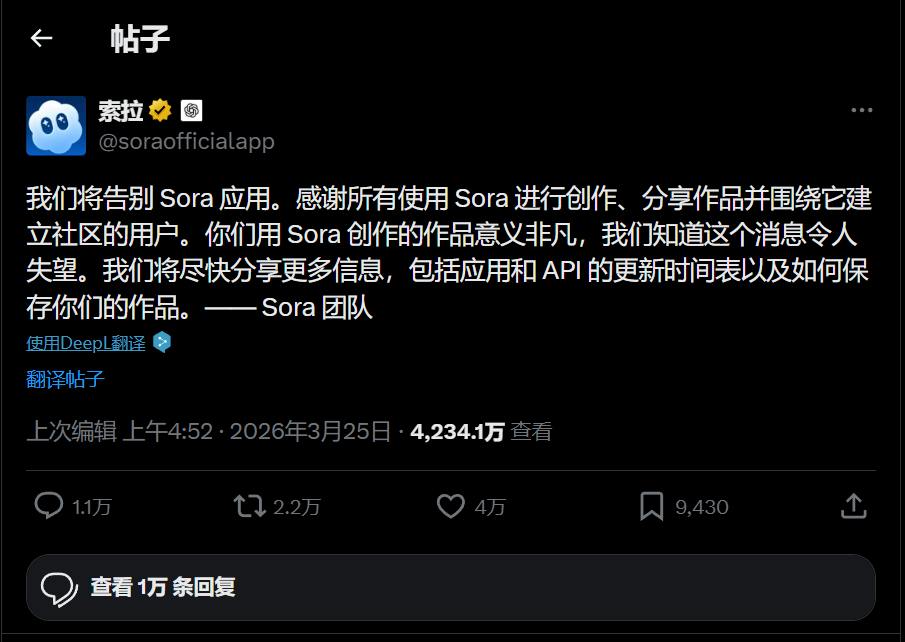Click the post text about Sora 应用

point(449,252)
